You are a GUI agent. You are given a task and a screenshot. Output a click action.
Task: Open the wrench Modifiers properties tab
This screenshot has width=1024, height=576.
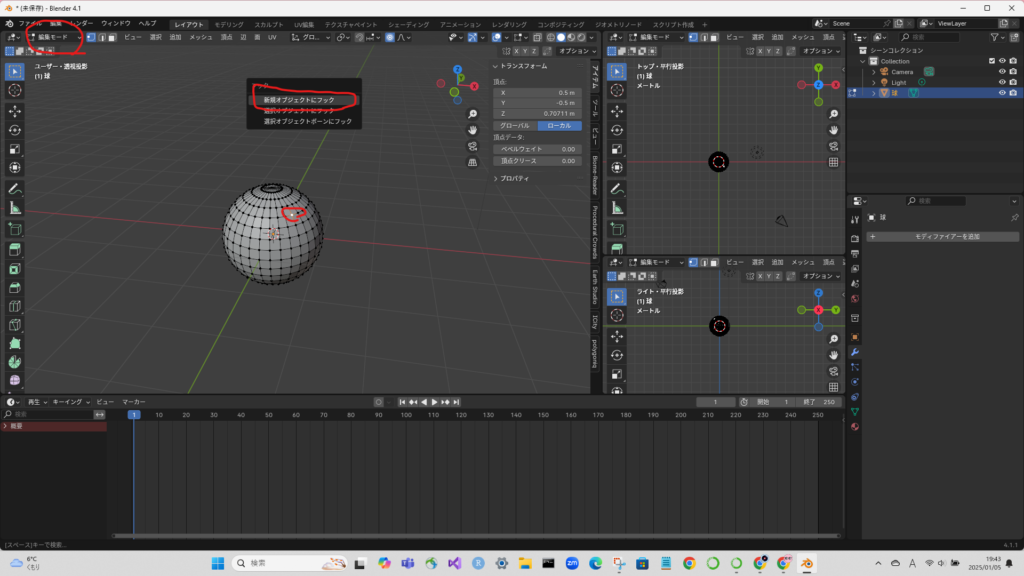click(x=855, y=353)
